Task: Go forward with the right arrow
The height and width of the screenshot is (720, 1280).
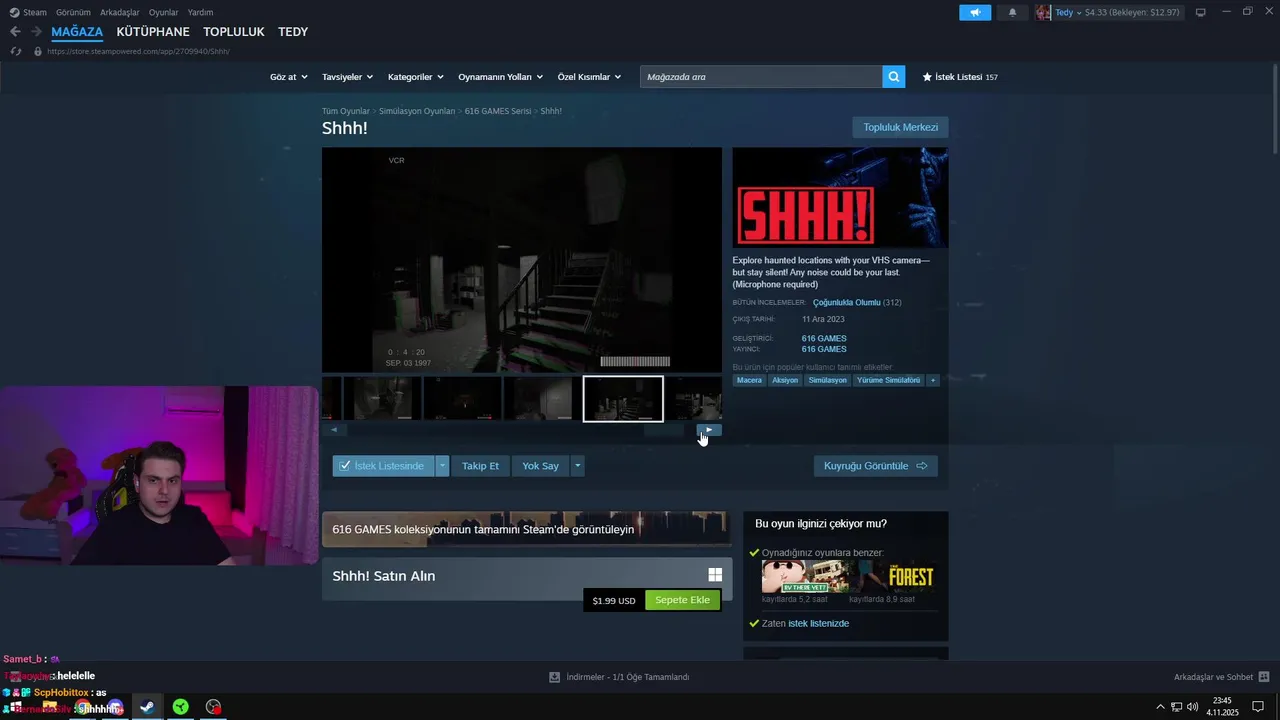Action: (x=36, y=32)
